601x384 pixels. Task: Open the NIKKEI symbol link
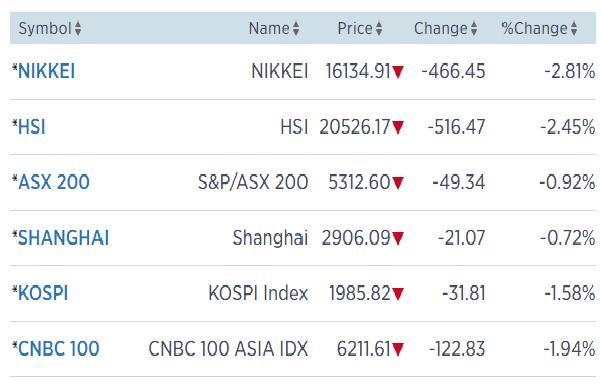click(46, 71)
